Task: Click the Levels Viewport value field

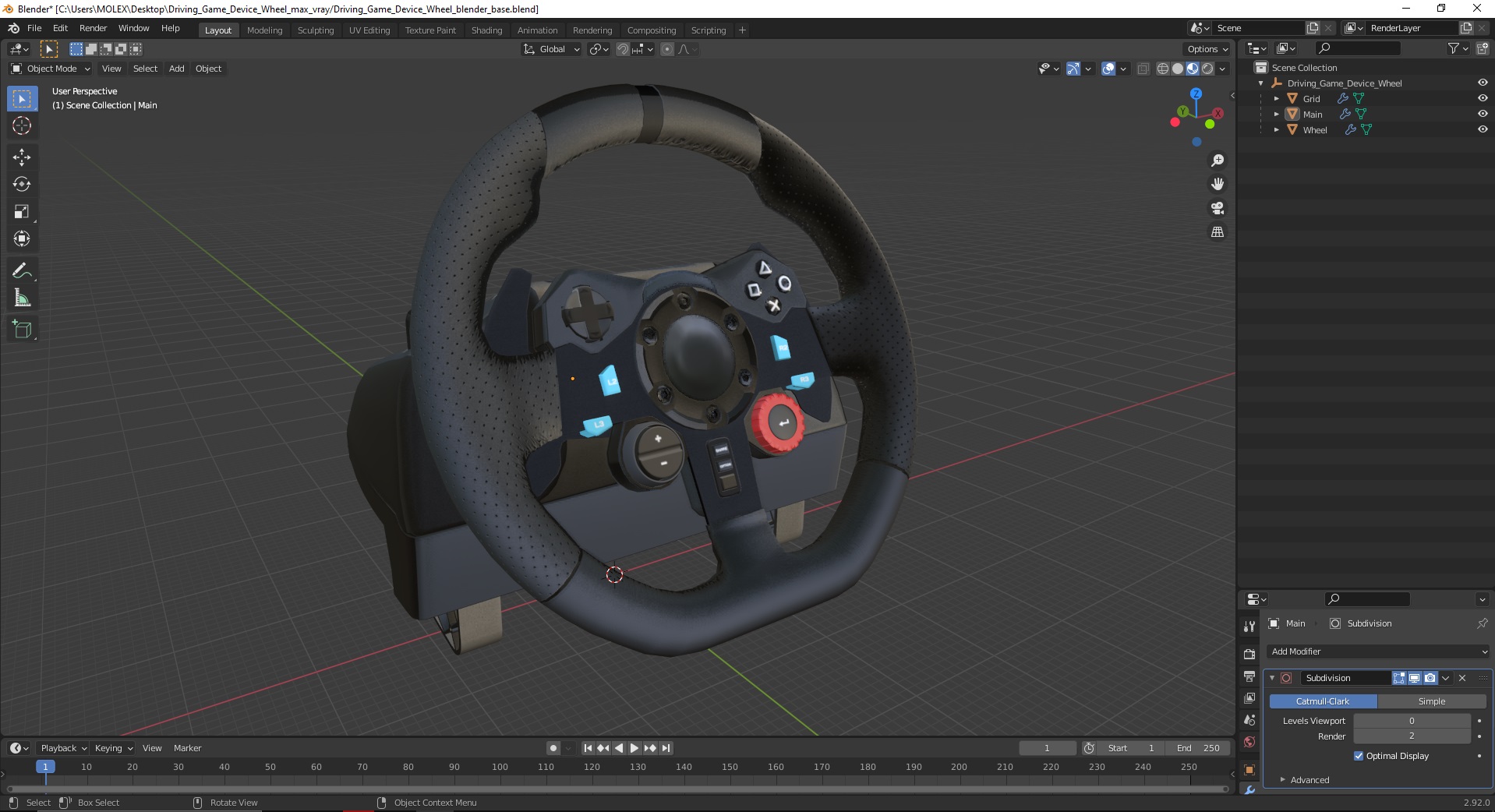Action: tap(1412, 721)
